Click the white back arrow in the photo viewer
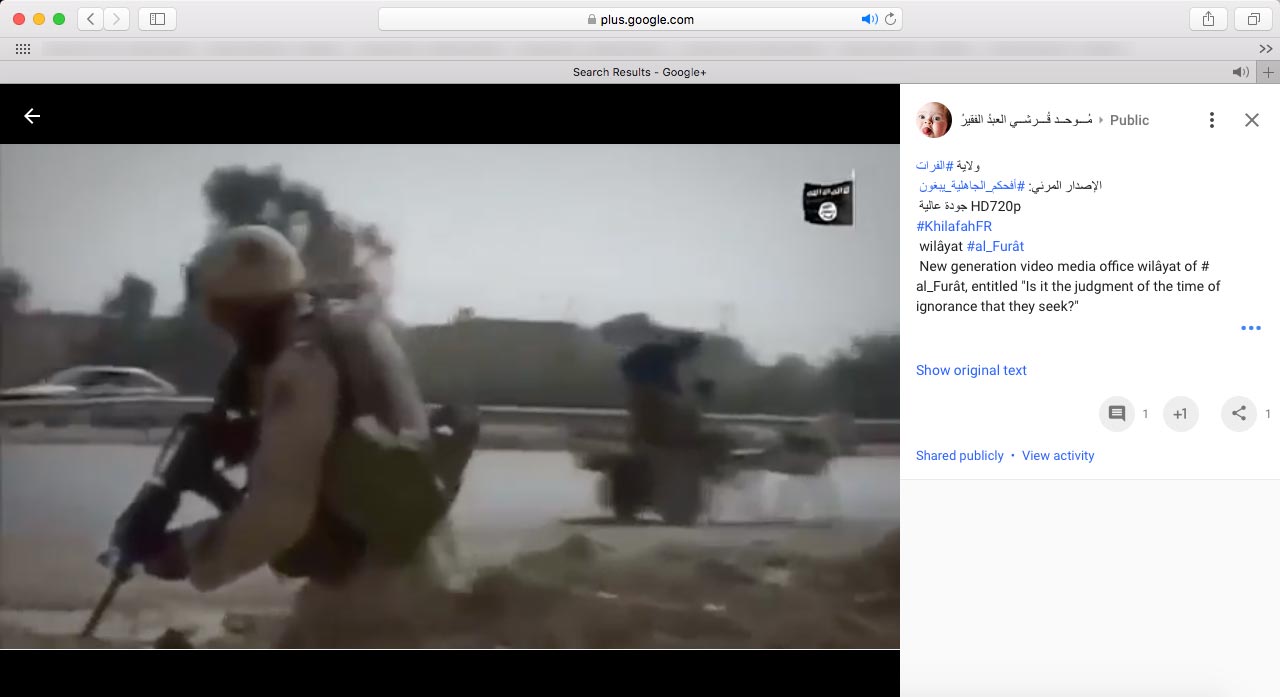1280x697 pixels. pyautogui.click(x=32, y=116)
